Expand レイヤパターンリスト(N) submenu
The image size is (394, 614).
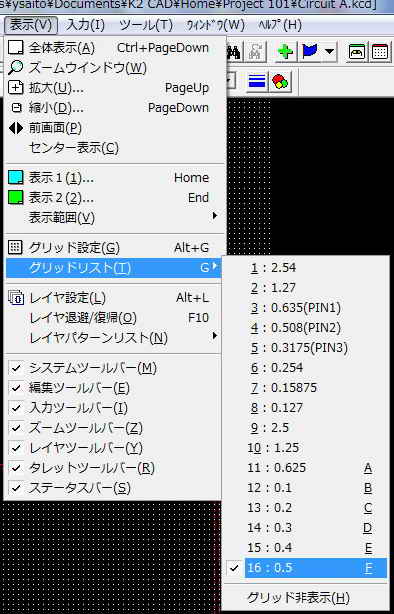tap(115, 338)
